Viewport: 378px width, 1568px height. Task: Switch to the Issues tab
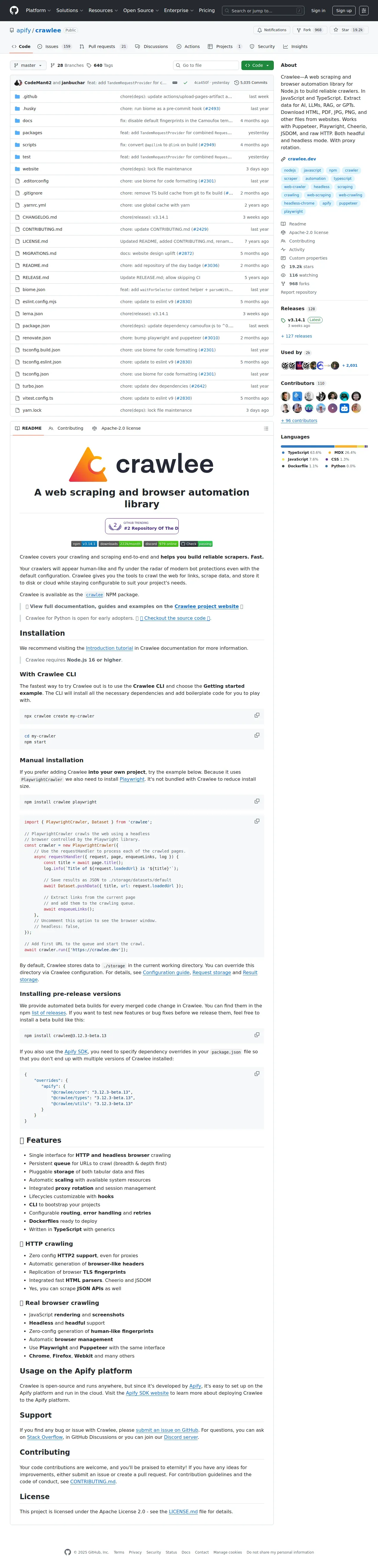click(x=54, y=46)
